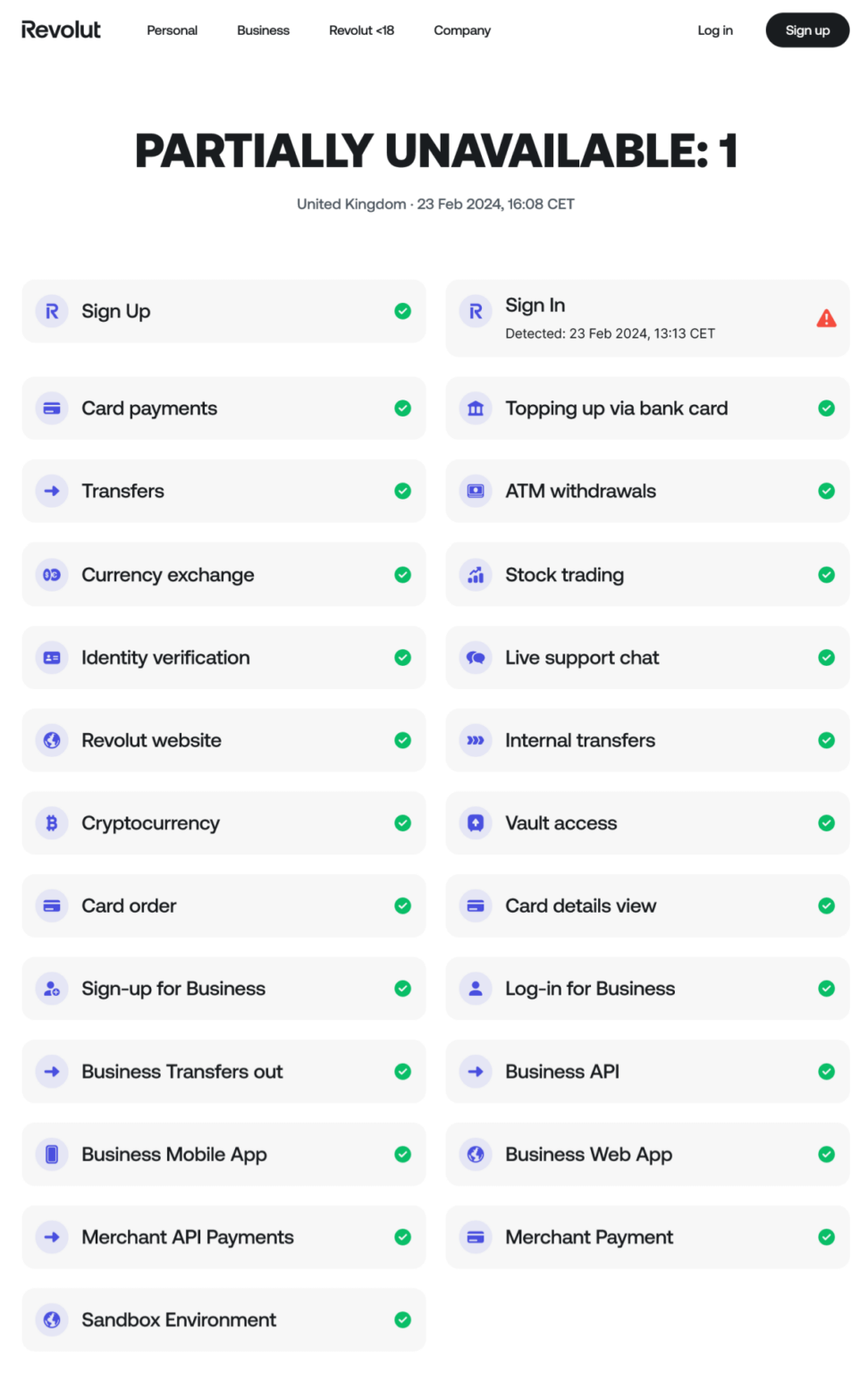Click the Topping up via bank card icon
This screenshot has height=1373, width=868.
pos(475,408)
